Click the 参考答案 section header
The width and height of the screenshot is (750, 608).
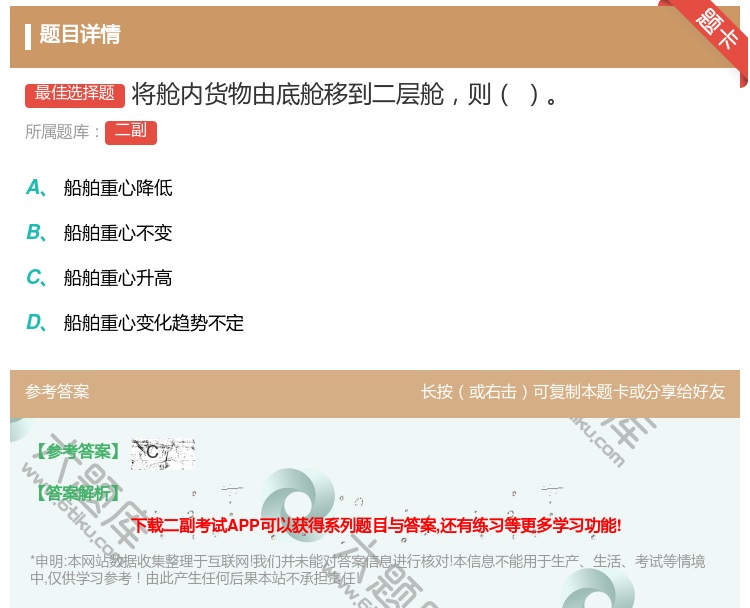(57, 392)
